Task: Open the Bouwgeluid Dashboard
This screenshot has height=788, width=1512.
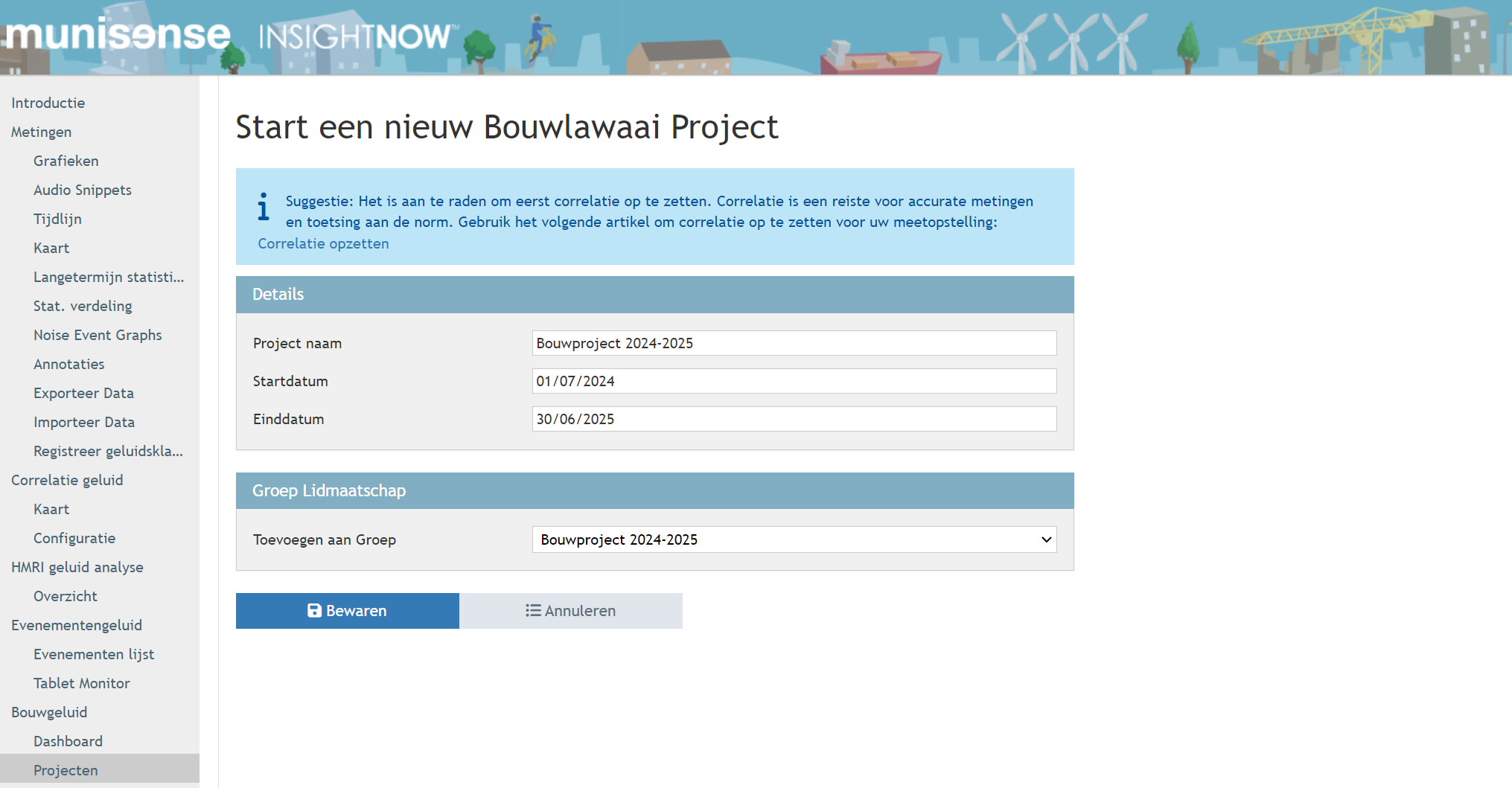Action: pyautogui.click(x=68, y=741)
